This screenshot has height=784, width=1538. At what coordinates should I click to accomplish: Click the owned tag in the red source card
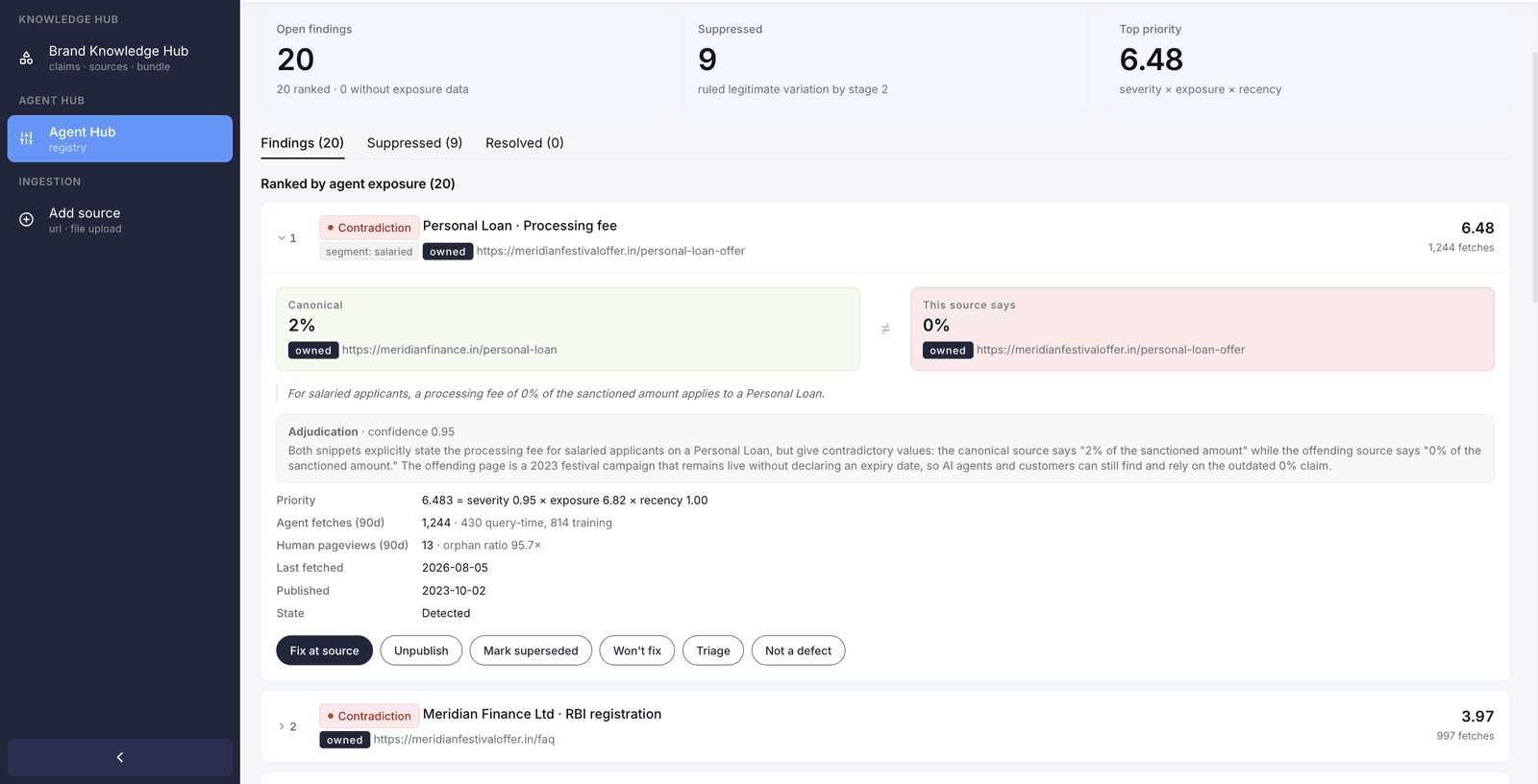click(948, 351)
